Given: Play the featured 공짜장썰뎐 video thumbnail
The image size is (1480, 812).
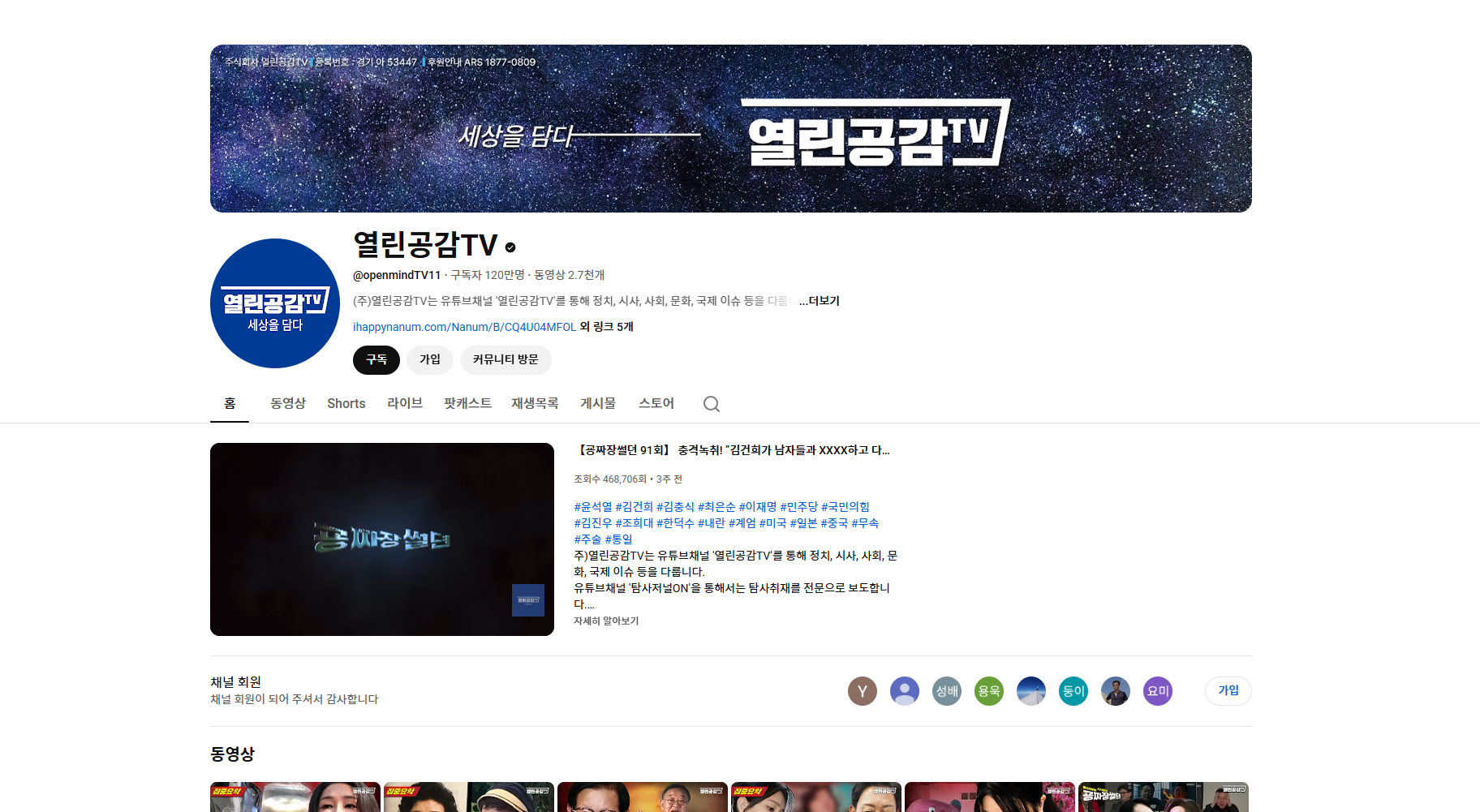Looking at the screenshot, I should (382, 539).
